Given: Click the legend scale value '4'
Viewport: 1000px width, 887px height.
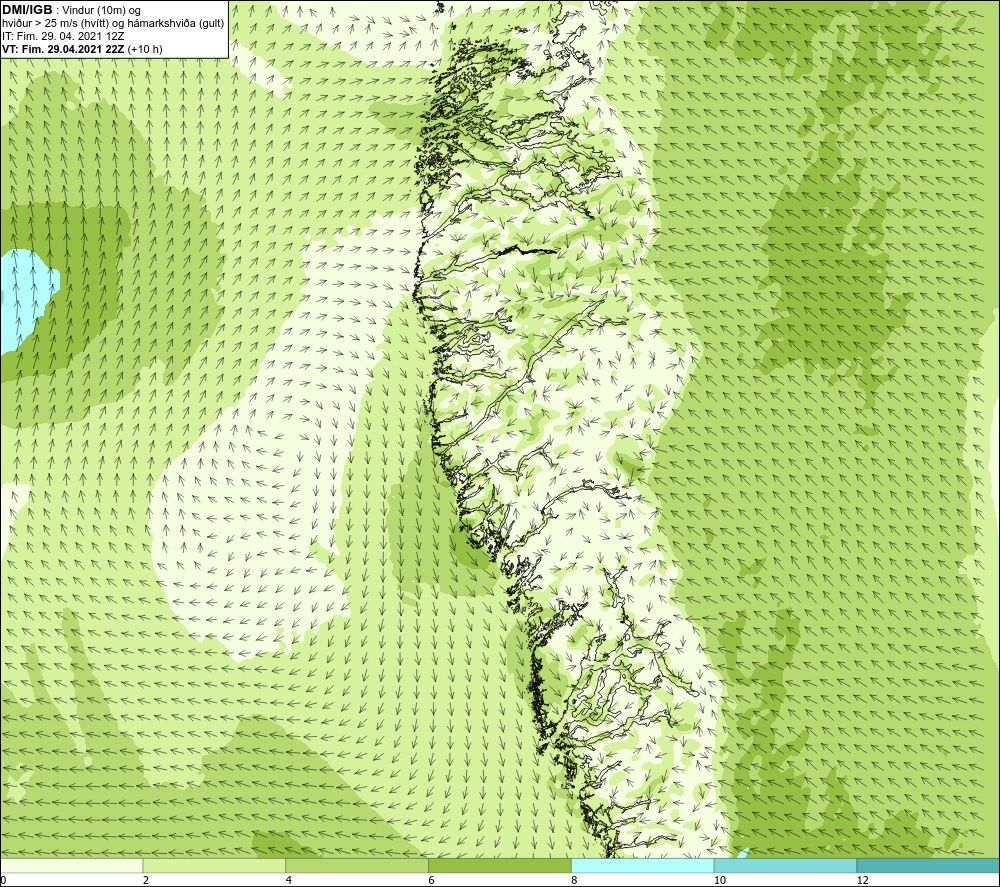Looking at the screenshot, I should point(289,881).
